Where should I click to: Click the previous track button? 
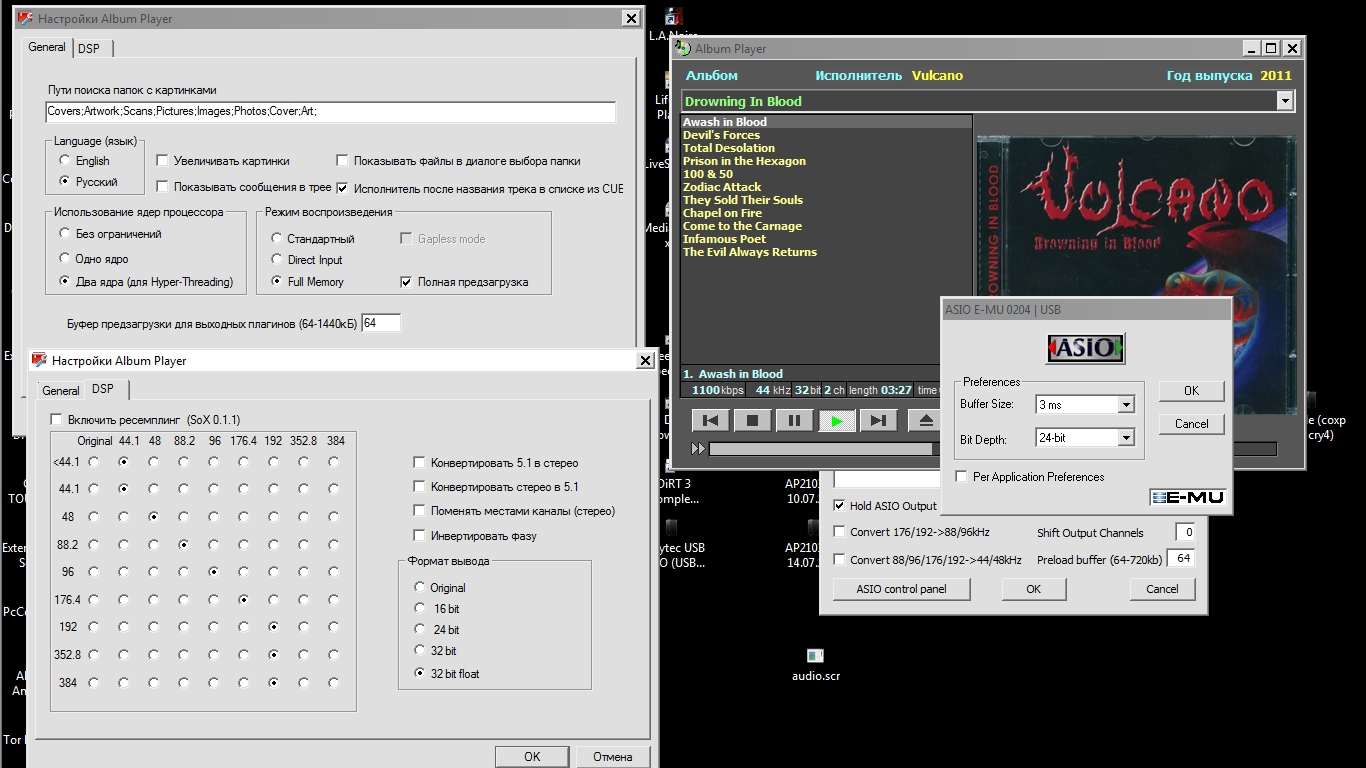[x=711, y=421]
